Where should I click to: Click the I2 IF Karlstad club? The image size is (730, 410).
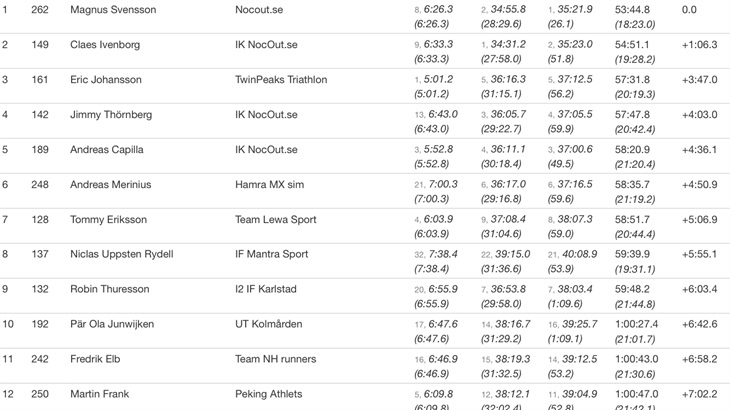[269, 290]
